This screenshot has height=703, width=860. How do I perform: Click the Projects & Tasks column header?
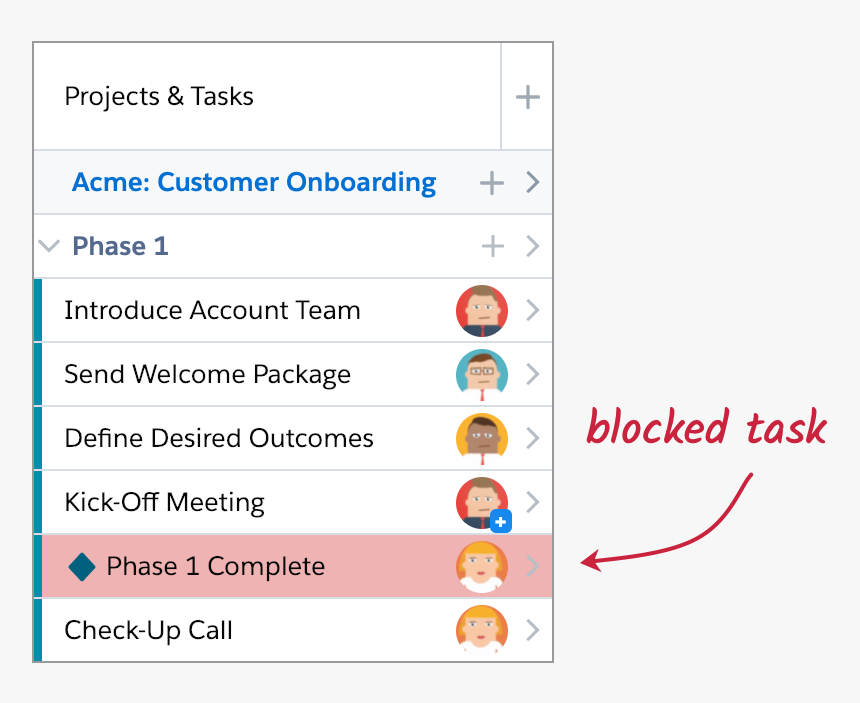pyautogui.click(x=159, y=97)
